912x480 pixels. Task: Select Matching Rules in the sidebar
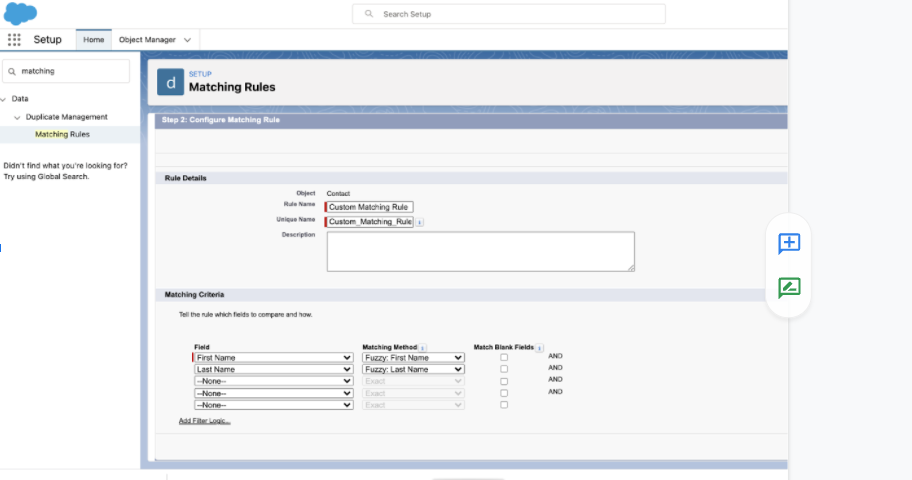(62, 134)
